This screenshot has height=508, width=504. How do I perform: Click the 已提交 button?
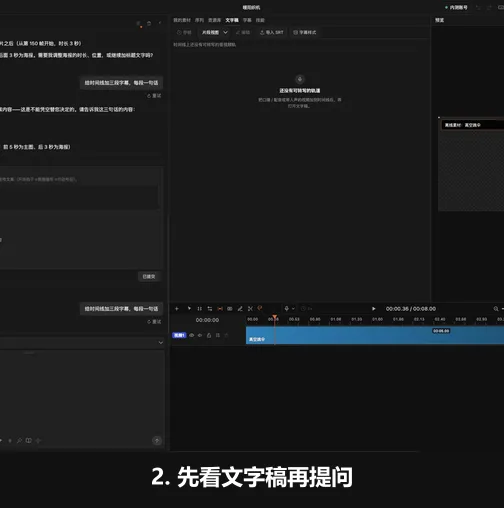click(x=149, y=277)
